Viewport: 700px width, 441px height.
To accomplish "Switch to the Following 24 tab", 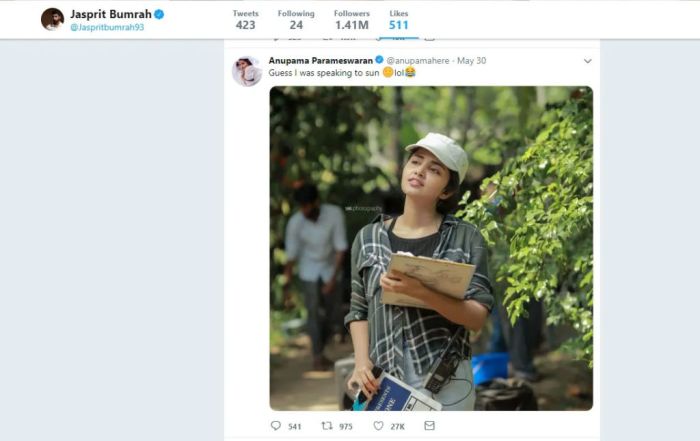I will [x=296, y=20].
